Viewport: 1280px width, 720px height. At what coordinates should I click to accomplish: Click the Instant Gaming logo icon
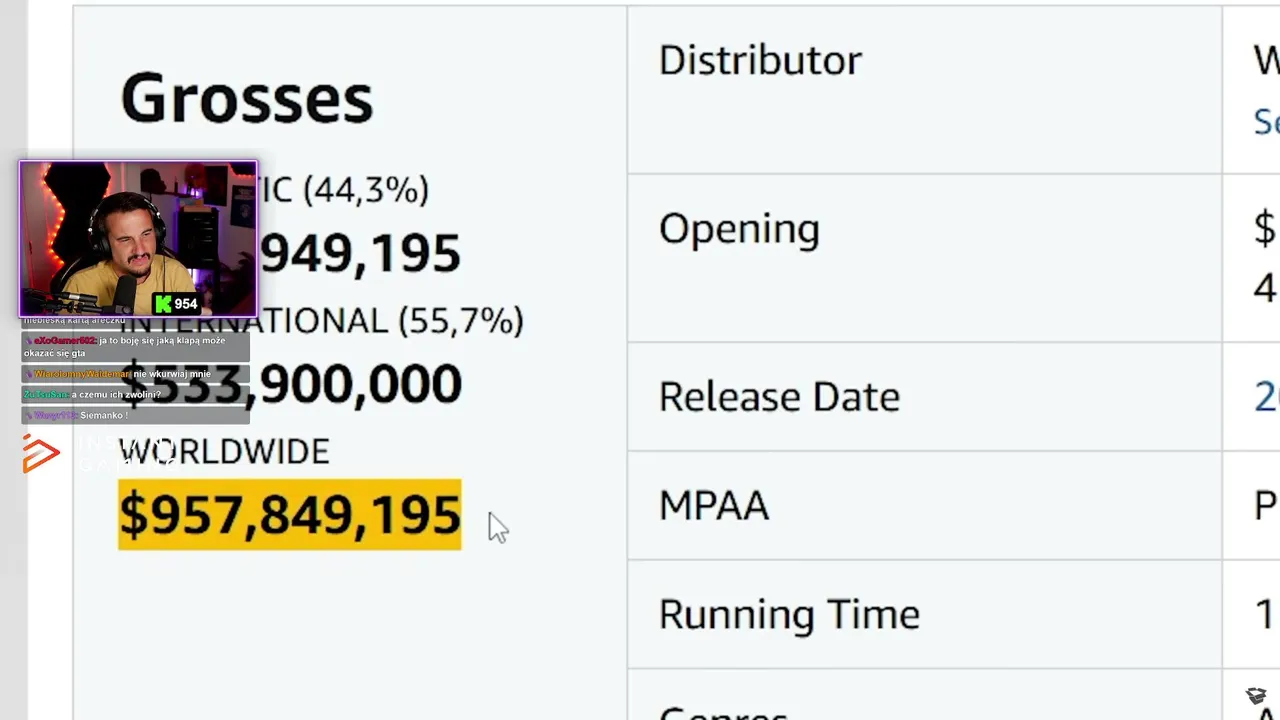coord(40,453)
